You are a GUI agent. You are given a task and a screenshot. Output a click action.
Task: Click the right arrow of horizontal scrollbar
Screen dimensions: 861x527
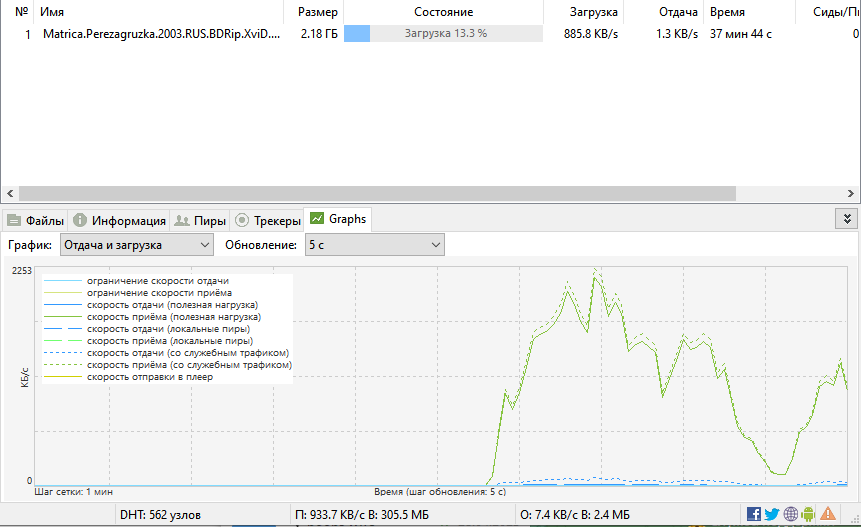pyautogui.click(x=851, y=193)
